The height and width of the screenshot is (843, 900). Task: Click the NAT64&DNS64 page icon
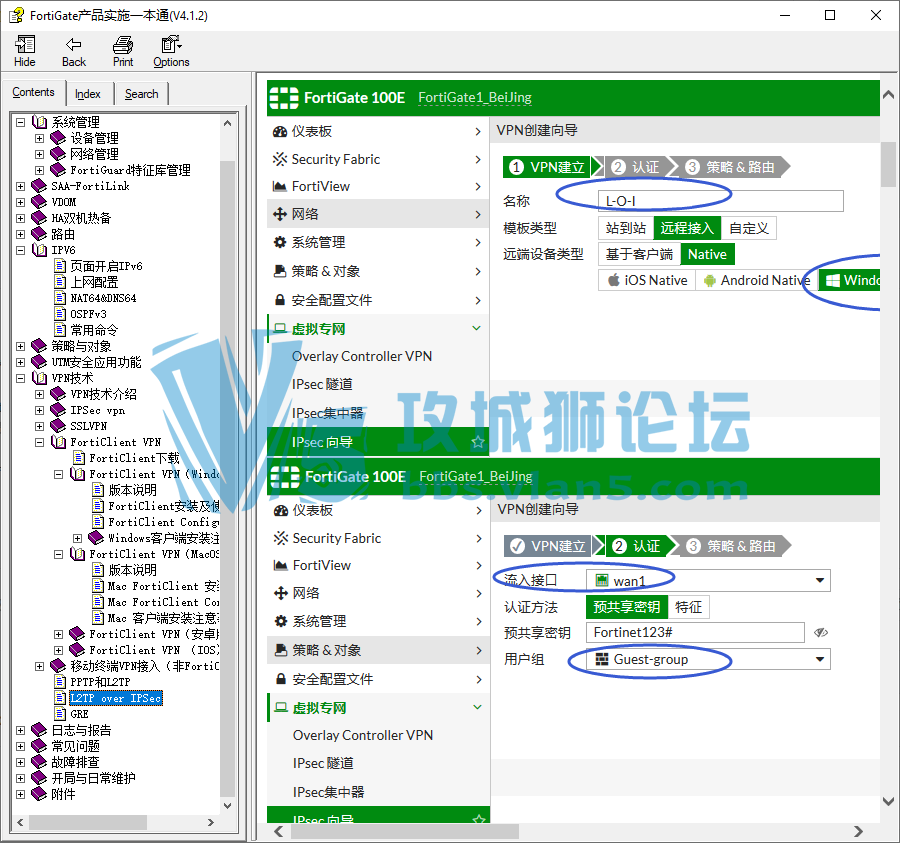pos(60,298)
